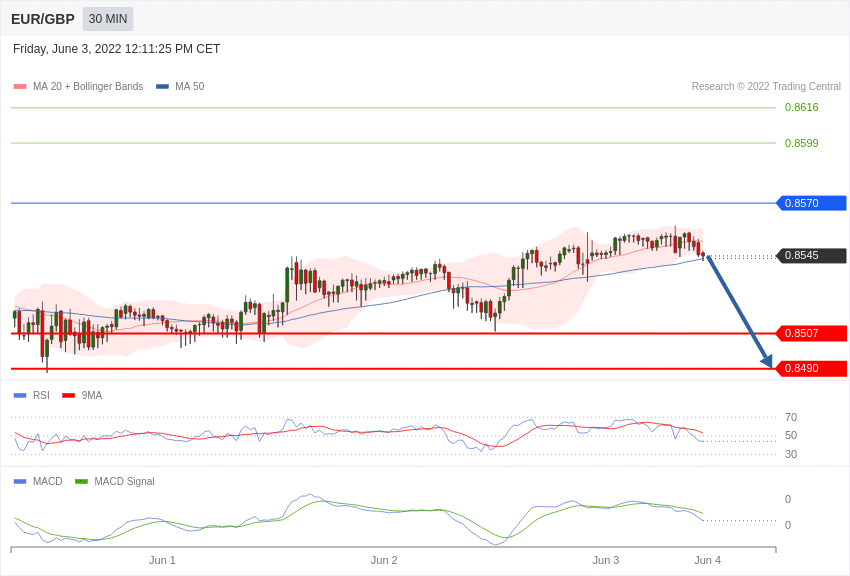This screenshot has height=576, width=850.
Task: Click the RSI legend swatch
Action: [x=20, y=396]
